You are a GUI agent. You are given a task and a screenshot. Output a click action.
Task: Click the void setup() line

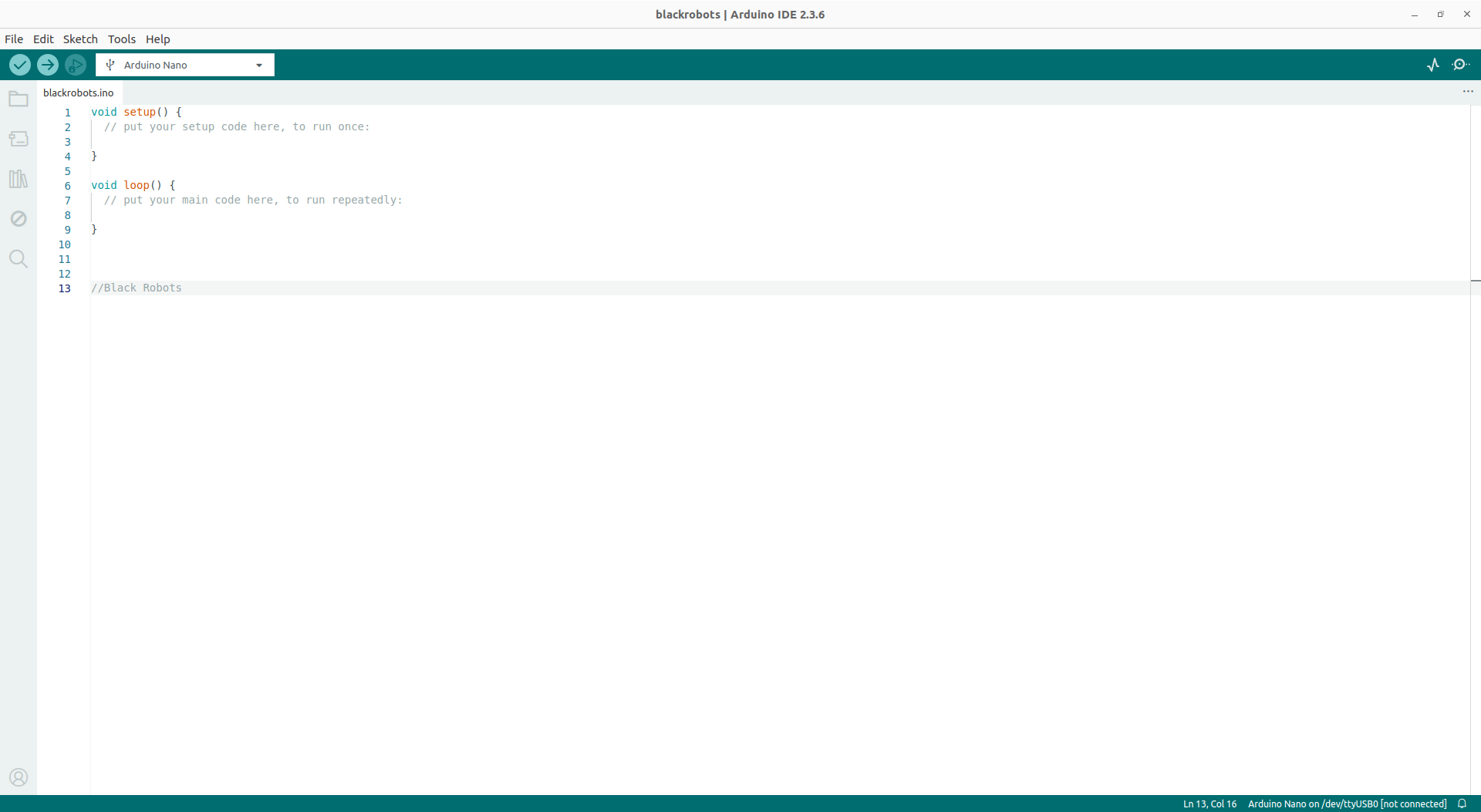coord(137,112)
